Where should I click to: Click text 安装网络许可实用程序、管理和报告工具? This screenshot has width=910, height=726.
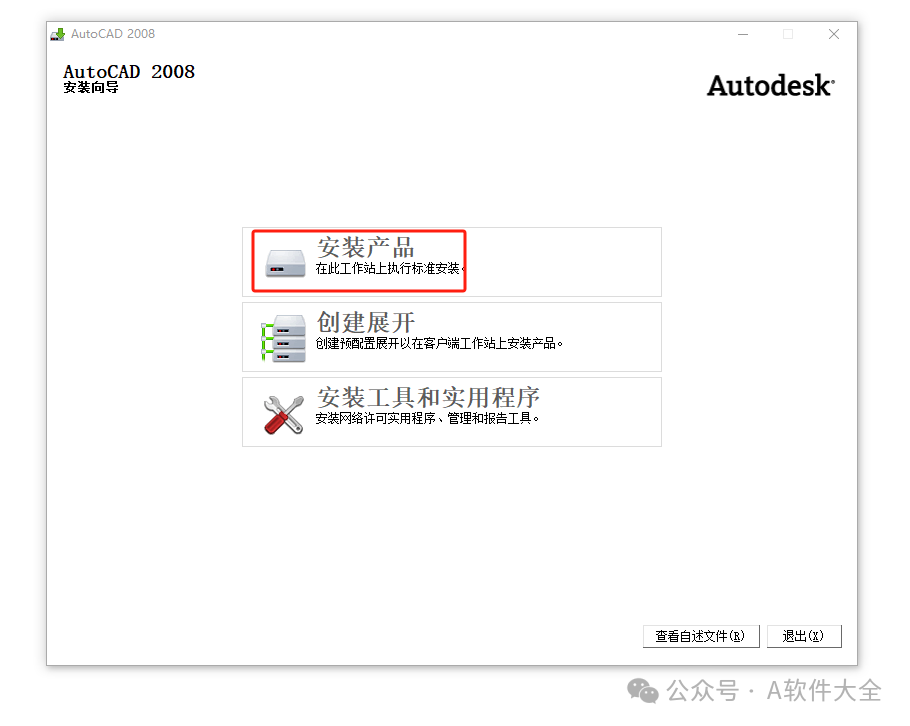(x=427, y=418)
